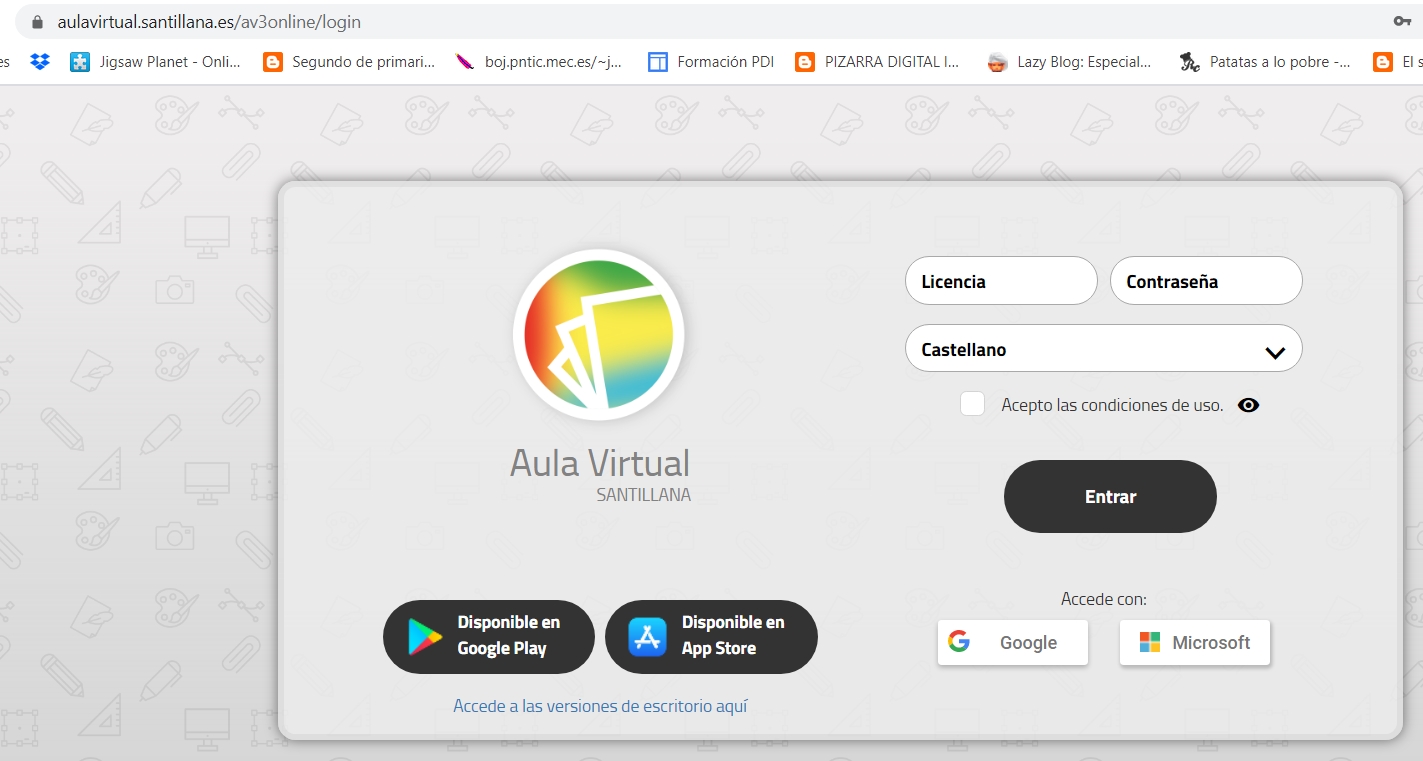
Task: Click the Contraseña input field
Action: click(1205, 281)
